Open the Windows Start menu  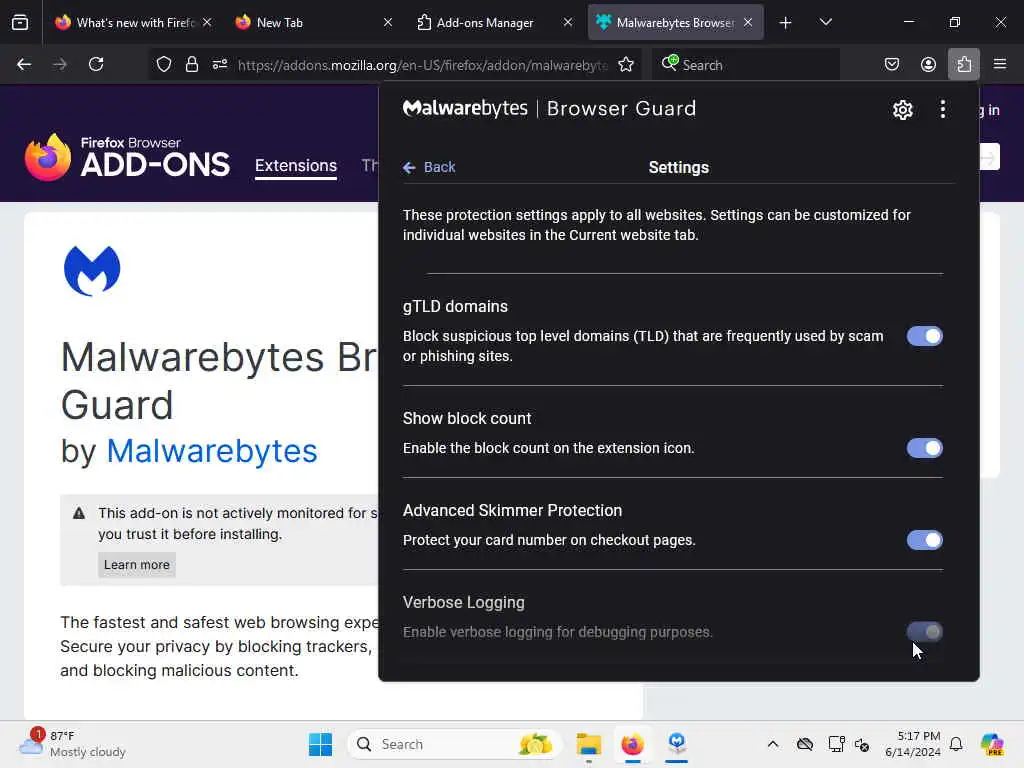pyautogui.click(x=320, y=744)
